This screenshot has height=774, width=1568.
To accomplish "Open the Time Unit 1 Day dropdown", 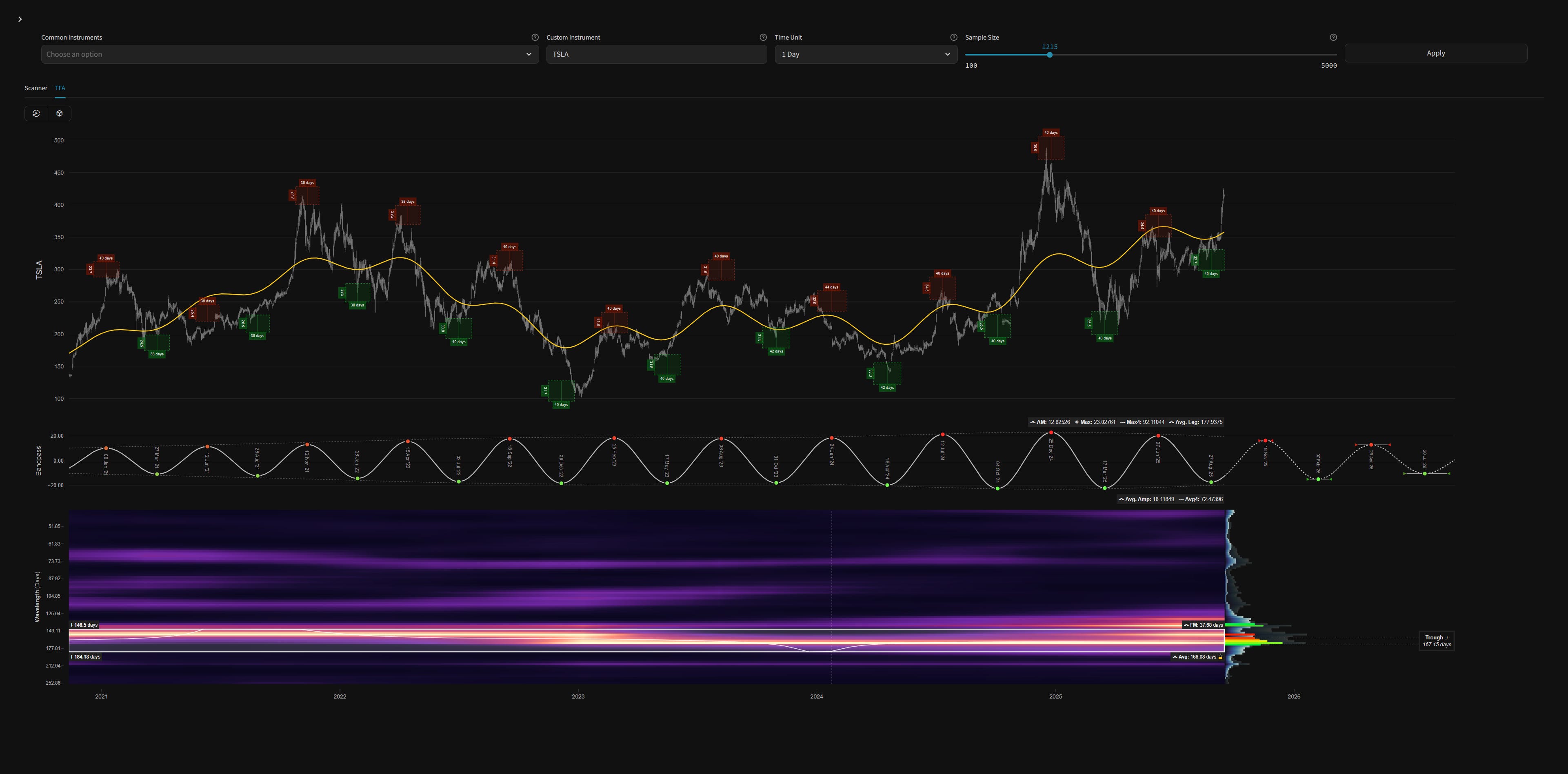I will click(866, 54).
